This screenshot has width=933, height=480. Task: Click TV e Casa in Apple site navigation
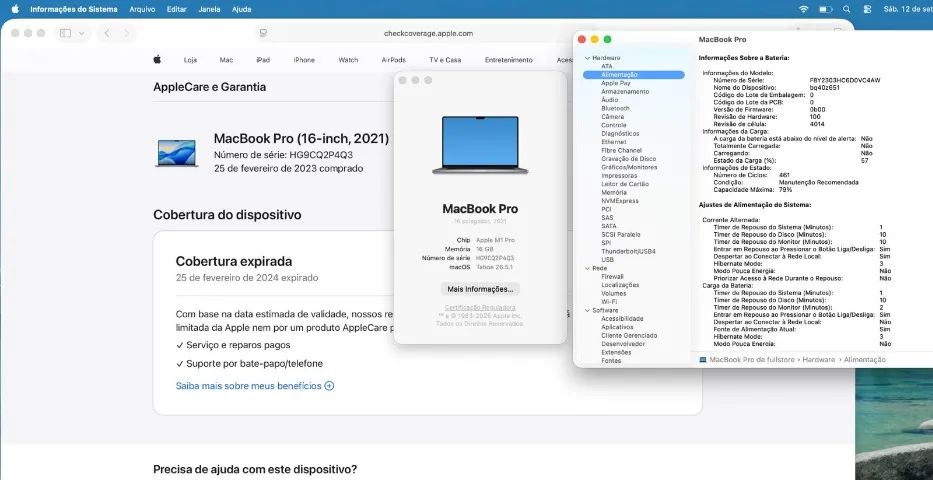(x=445, y=60)
